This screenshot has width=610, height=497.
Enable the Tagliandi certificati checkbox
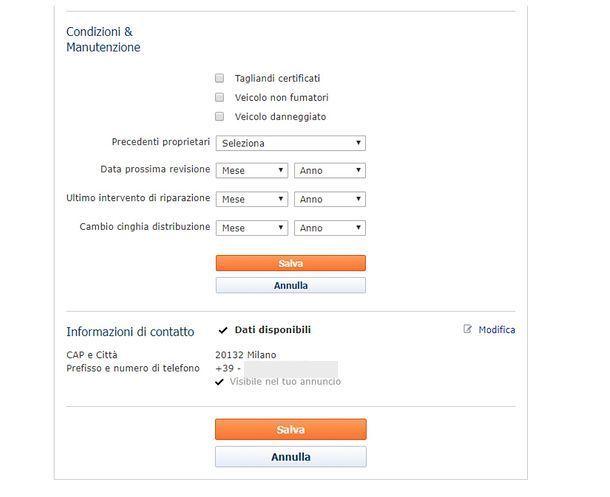point(220,78)
